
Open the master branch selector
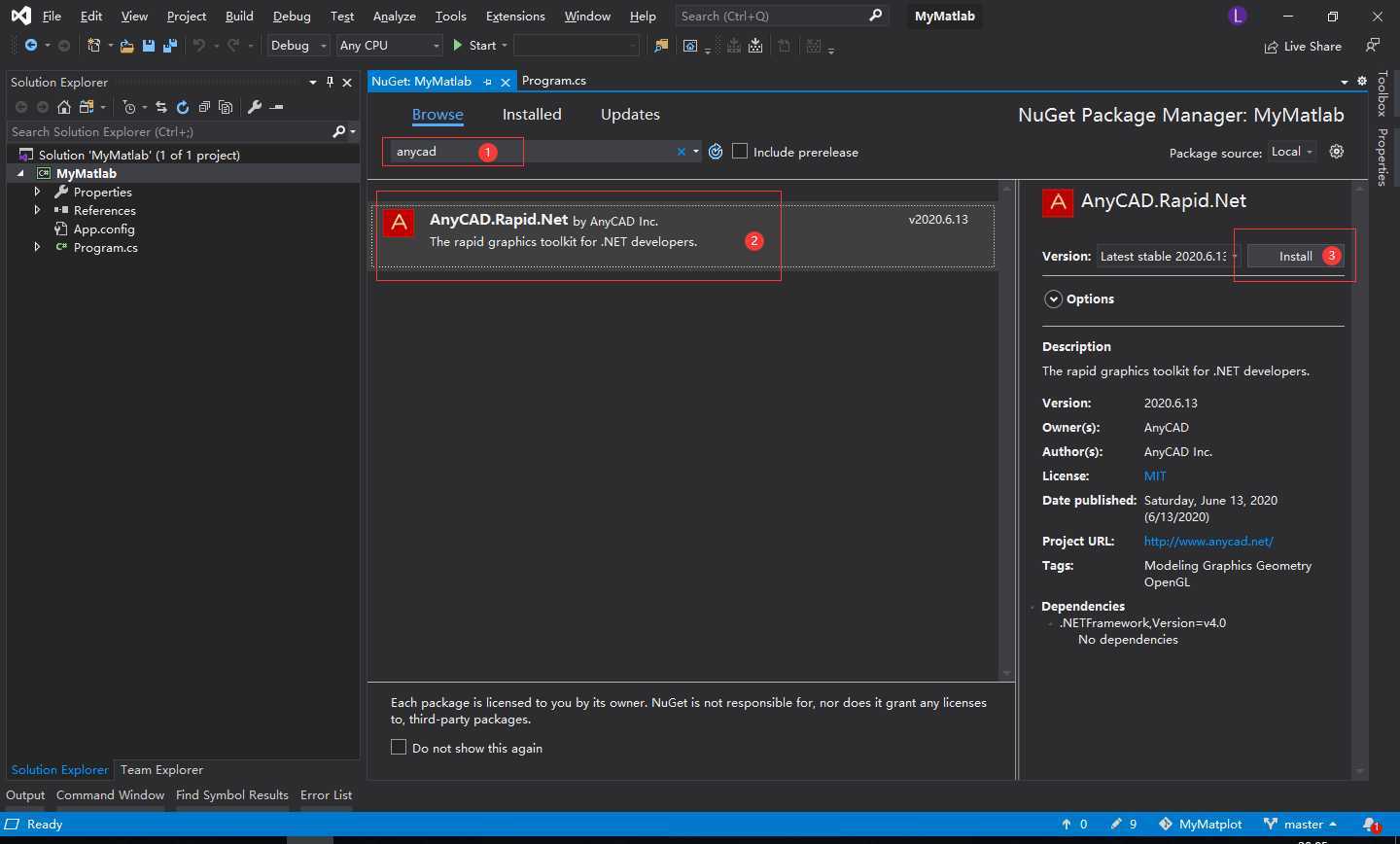pyautogui.click(x=1301, y=824)
